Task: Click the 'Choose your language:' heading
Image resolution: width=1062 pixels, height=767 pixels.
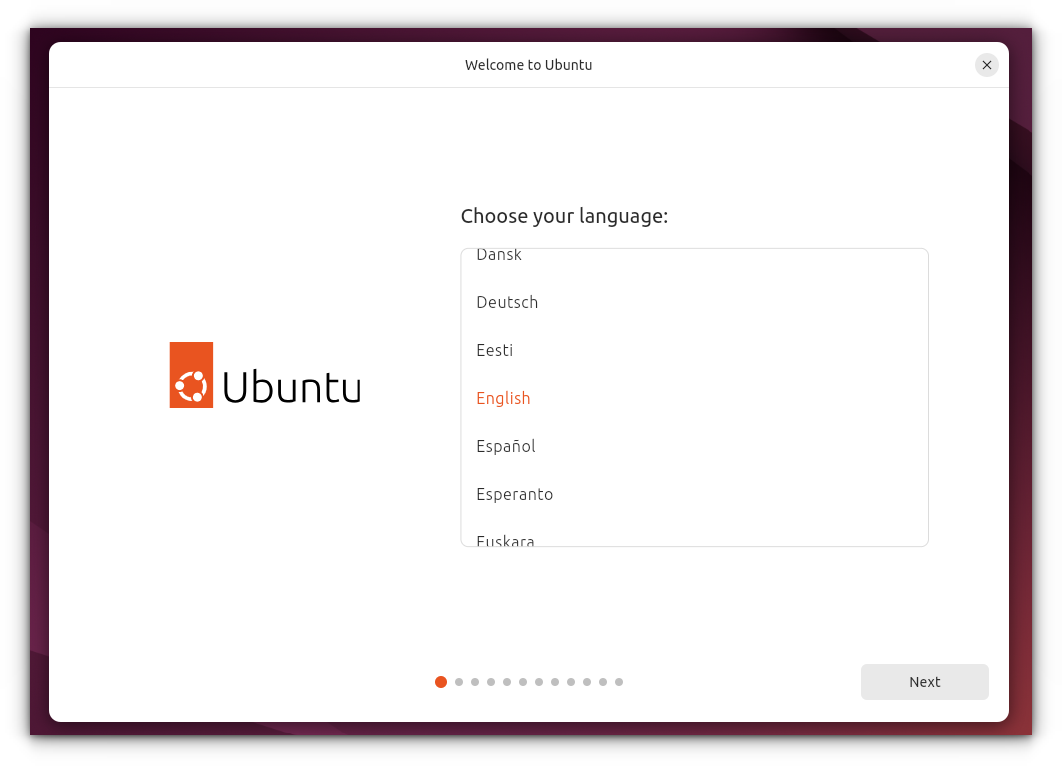Action: [565, 216]
